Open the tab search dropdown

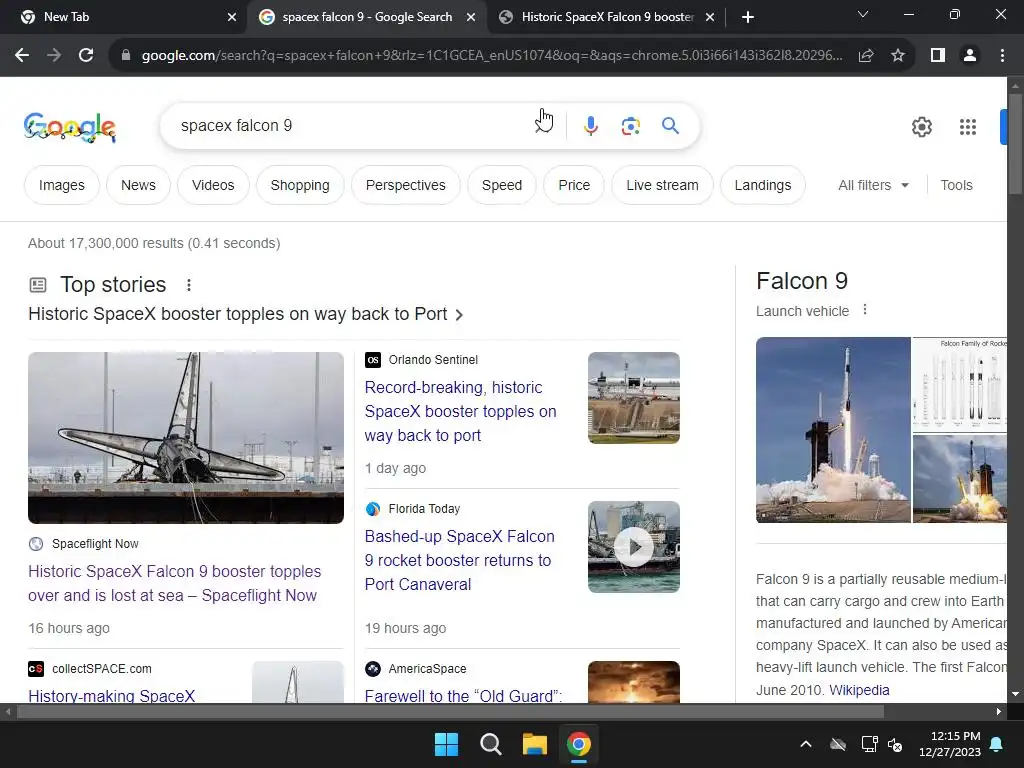click(863, 14)
